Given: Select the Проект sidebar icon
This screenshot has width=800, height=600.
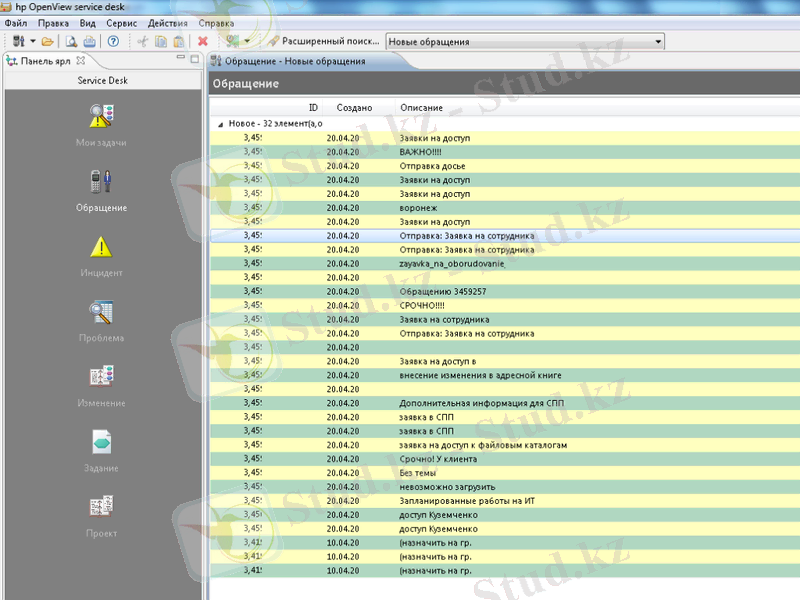Looking at the screenshot, I should coord(100,507).
